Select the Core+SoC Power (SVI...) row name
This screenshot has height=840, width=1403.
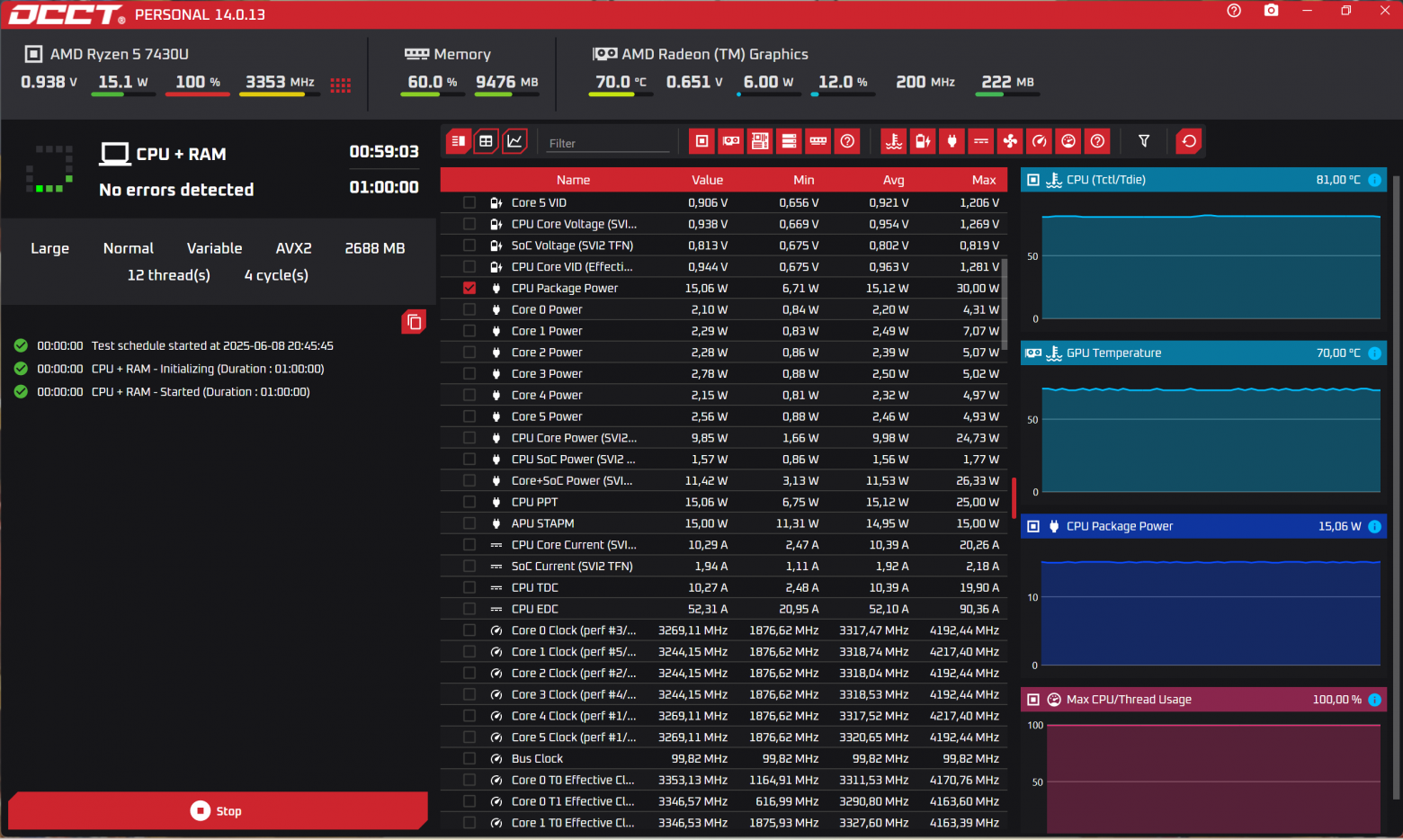(x=572, y=481)
